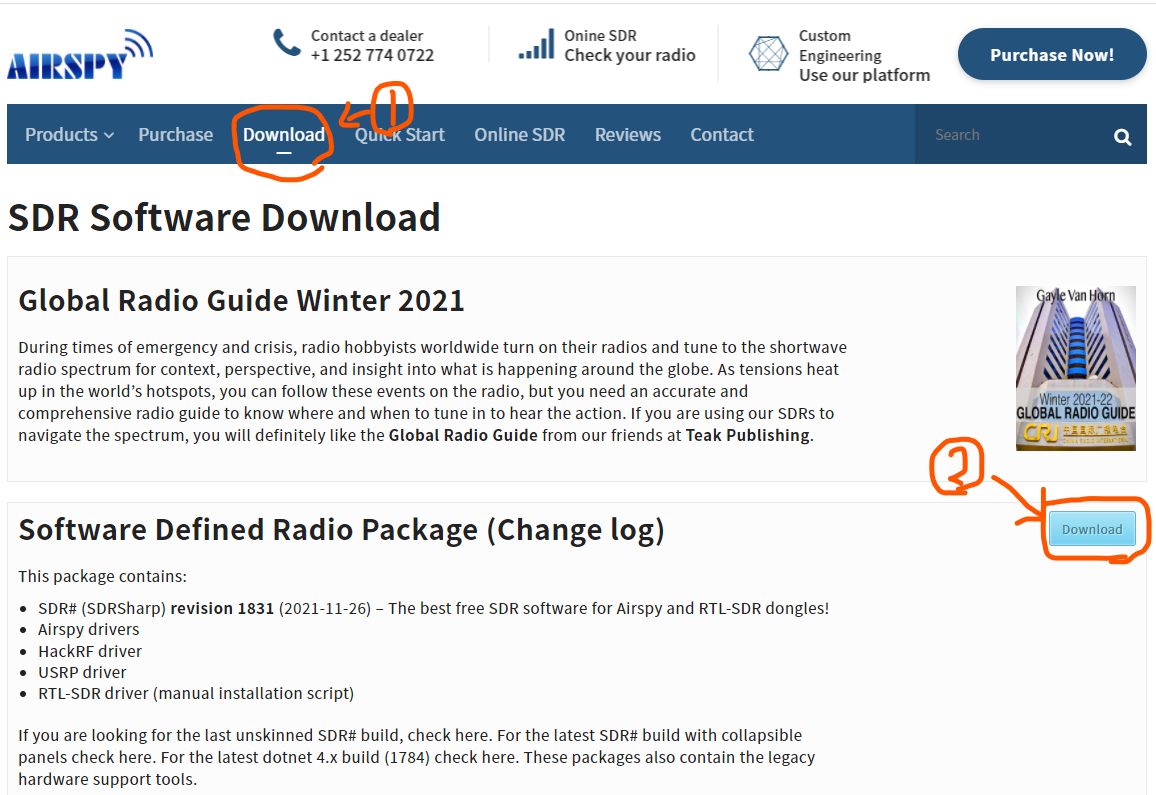Go to the Quick Start page
Viewport: 1156px width, 795px height.
pyautogui.click(x=400, y=135)
